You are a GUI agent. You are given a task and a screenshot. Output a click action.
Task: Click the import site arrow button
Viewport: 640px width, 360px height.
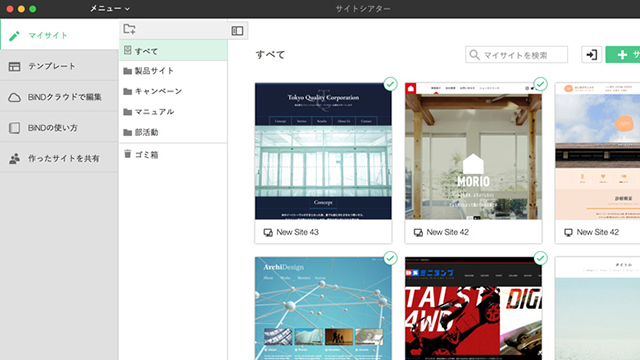point(591,55)
